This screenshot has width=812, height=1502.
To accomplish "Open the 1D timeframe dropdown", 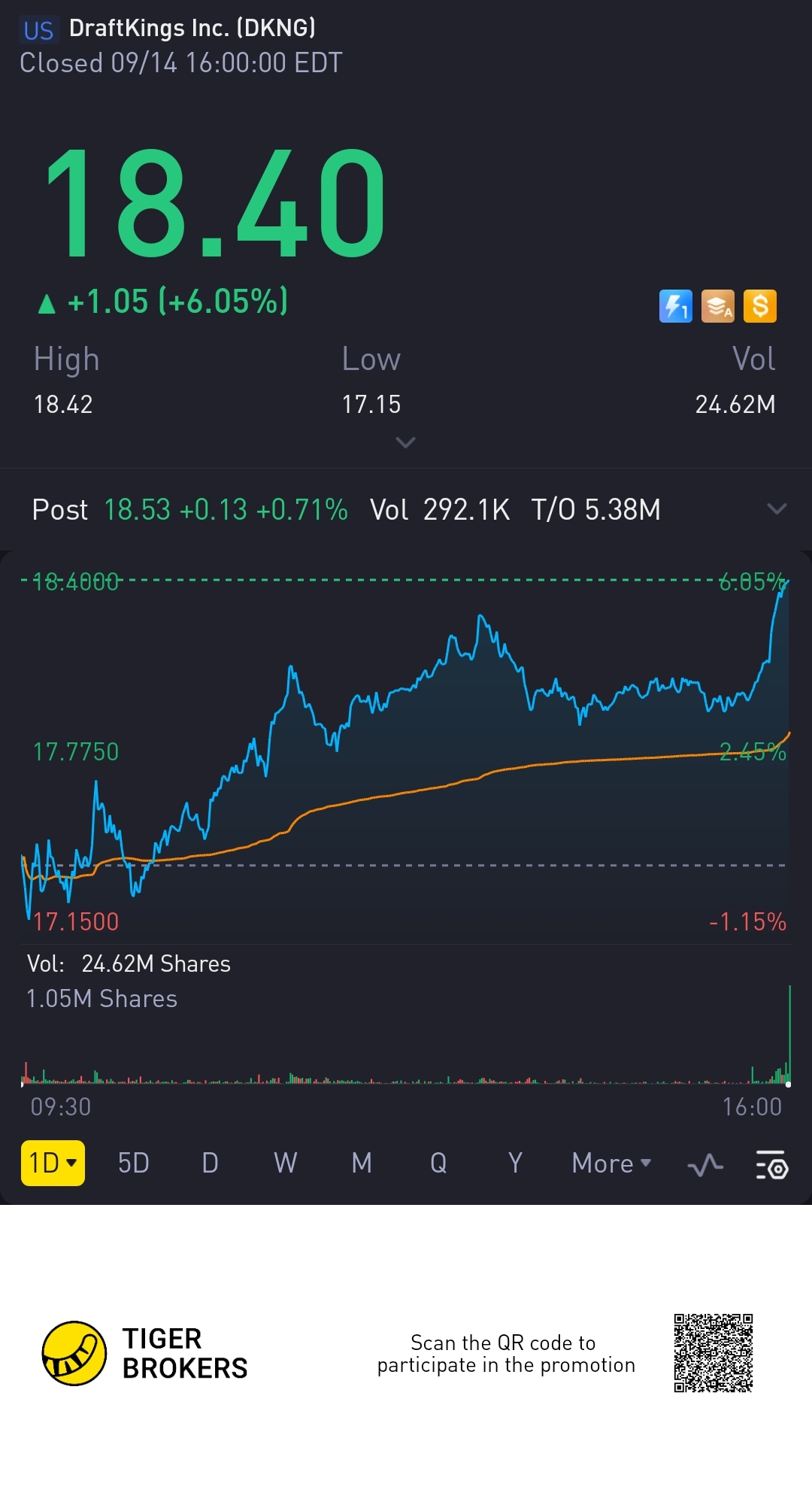I will coord(53,1163).
